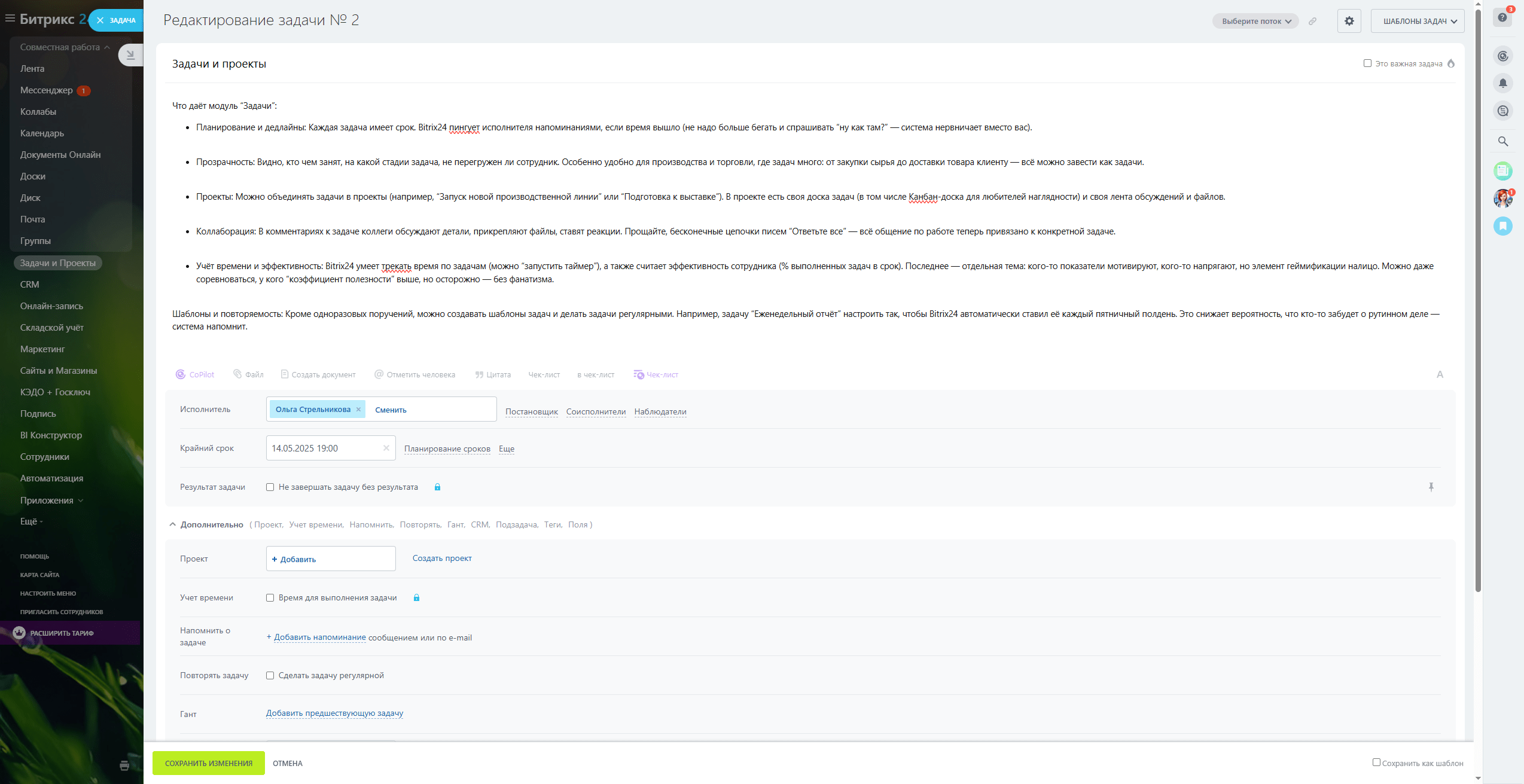This screenshot has width=1524, height=784.
Task: Click lock icon next to task result option
Action: coord(437,487)
